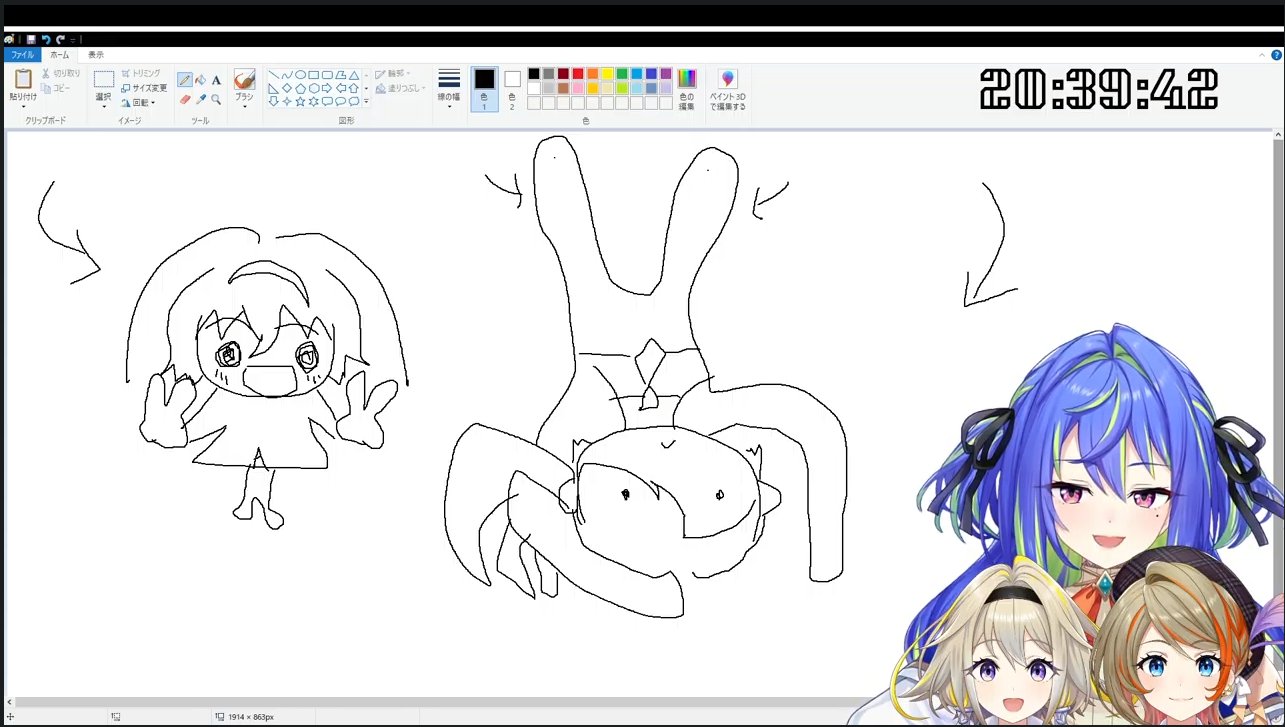The height and width of the screenshot is (727, 1285).
Task: Pick the green color swatch
Action: 622,73
